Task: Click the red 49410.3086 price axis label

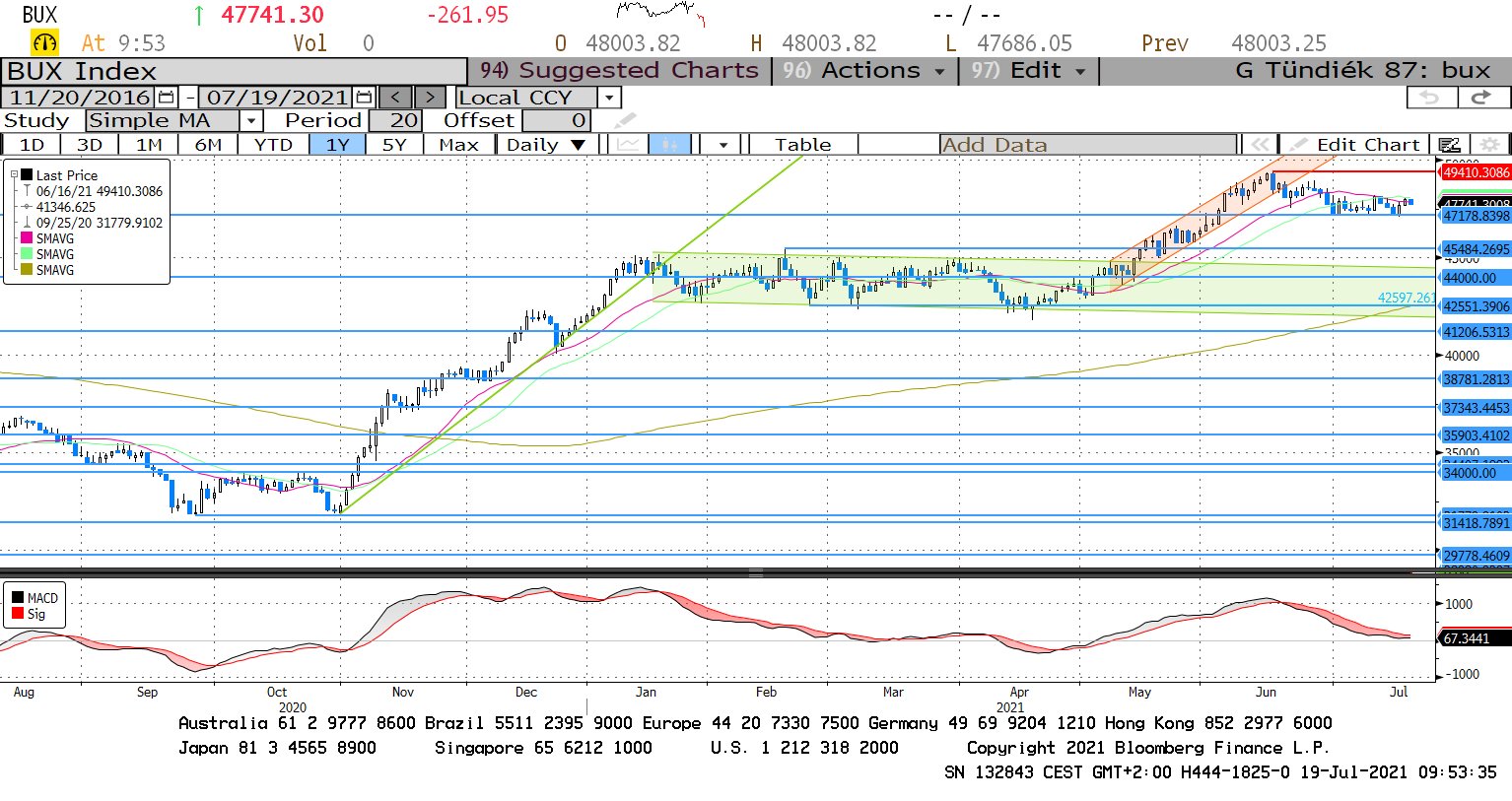Action: [x=1476, y=172]
